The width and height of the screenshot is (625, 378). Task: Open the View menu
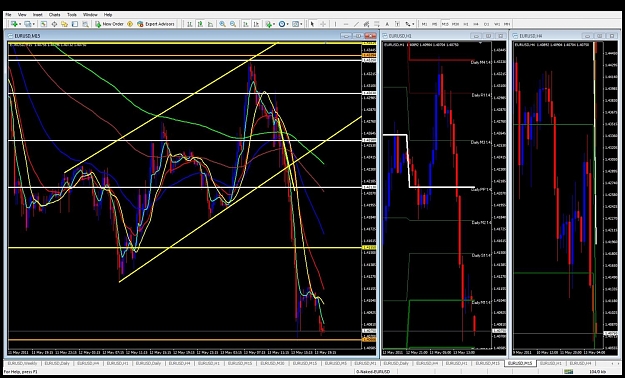pos(22,15)
